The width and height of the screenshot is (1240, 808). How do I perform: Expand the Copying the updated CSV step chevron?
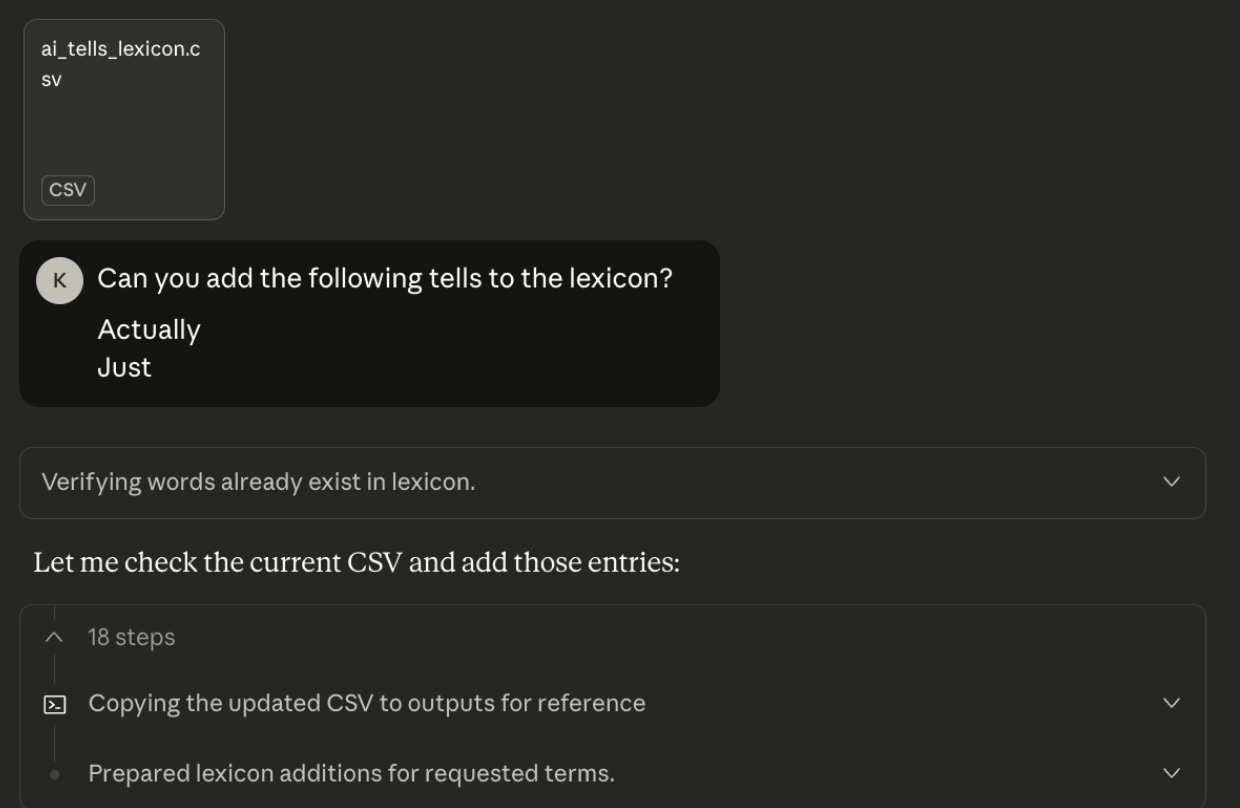(1172, 703)
